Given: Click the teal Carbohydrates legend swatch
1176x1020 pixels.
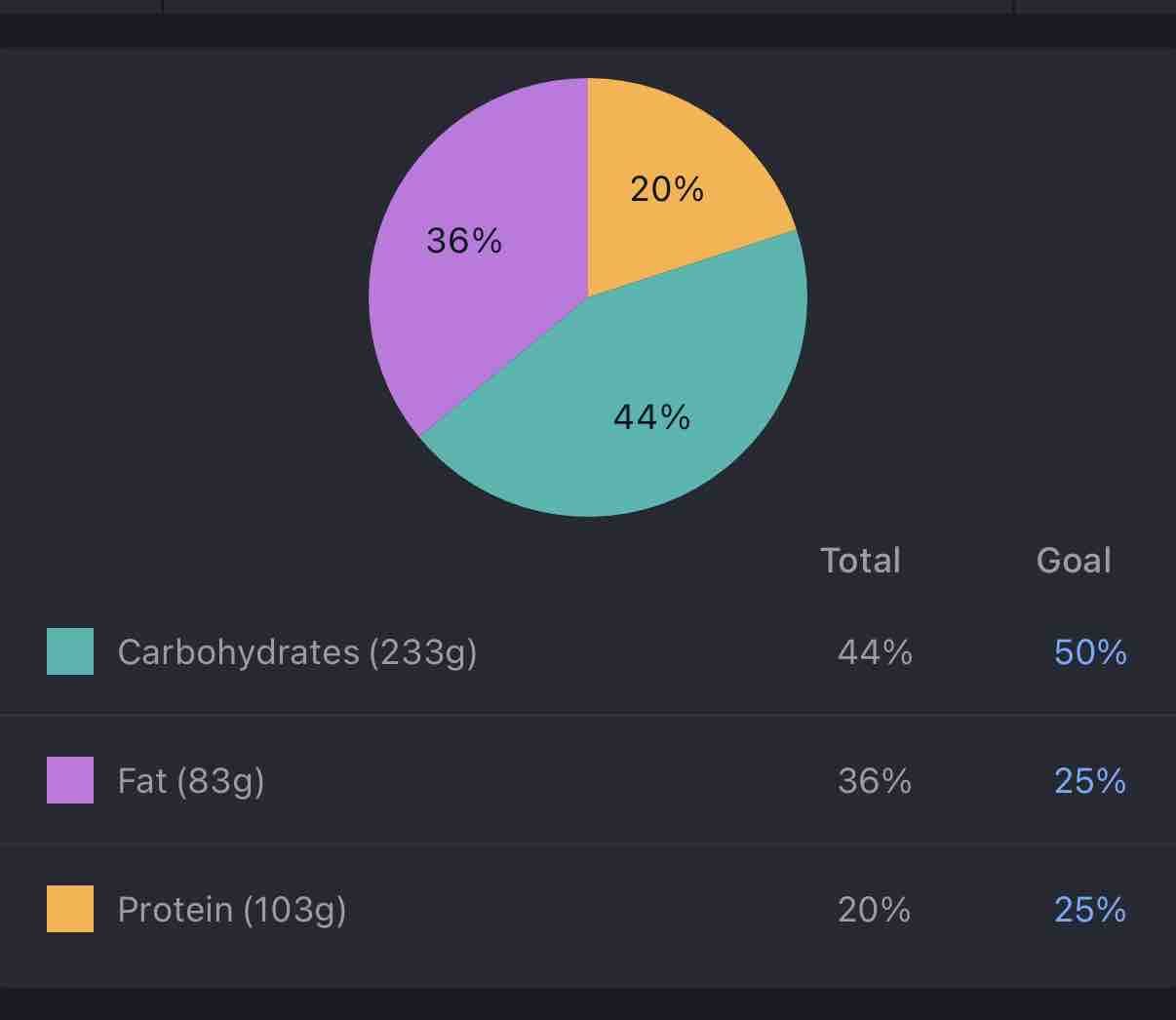Looking at the screenshot, I should [70, 651].
